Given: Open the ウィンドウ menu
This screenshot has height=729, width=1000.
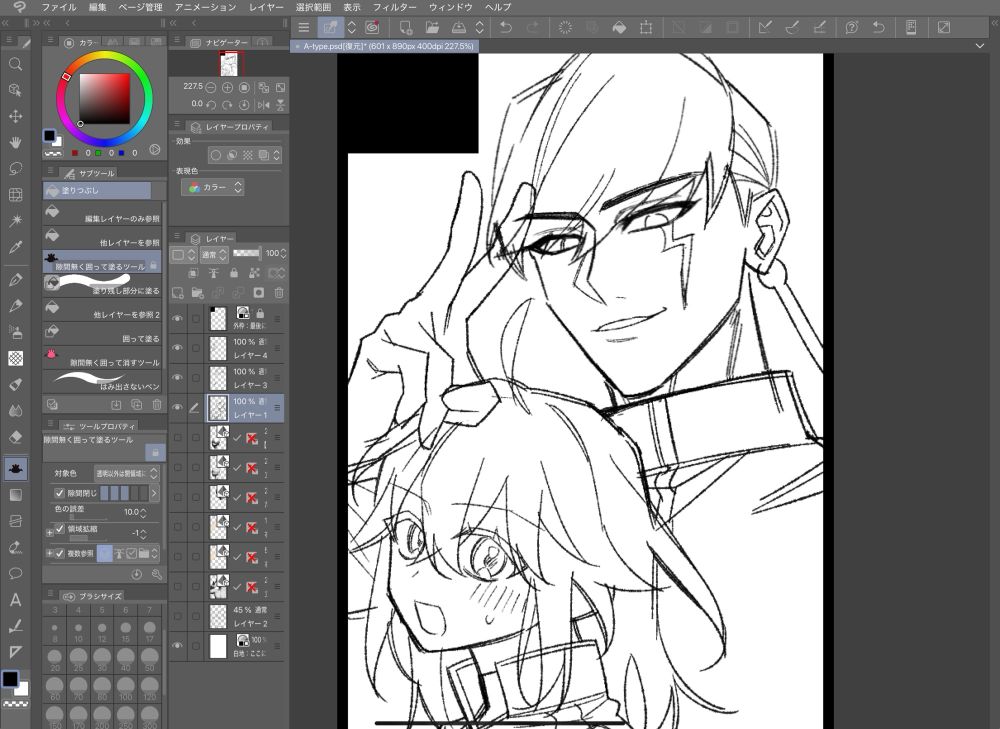Looking at the screenshot, I should coord(450,7).
